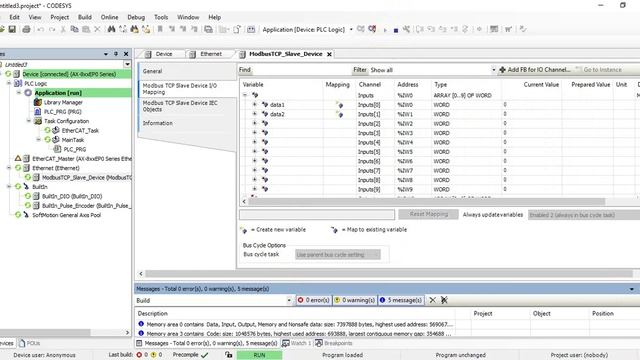Open the Debug menu
The height and width of the screenshot is (360, 640).
pos(136,17)
